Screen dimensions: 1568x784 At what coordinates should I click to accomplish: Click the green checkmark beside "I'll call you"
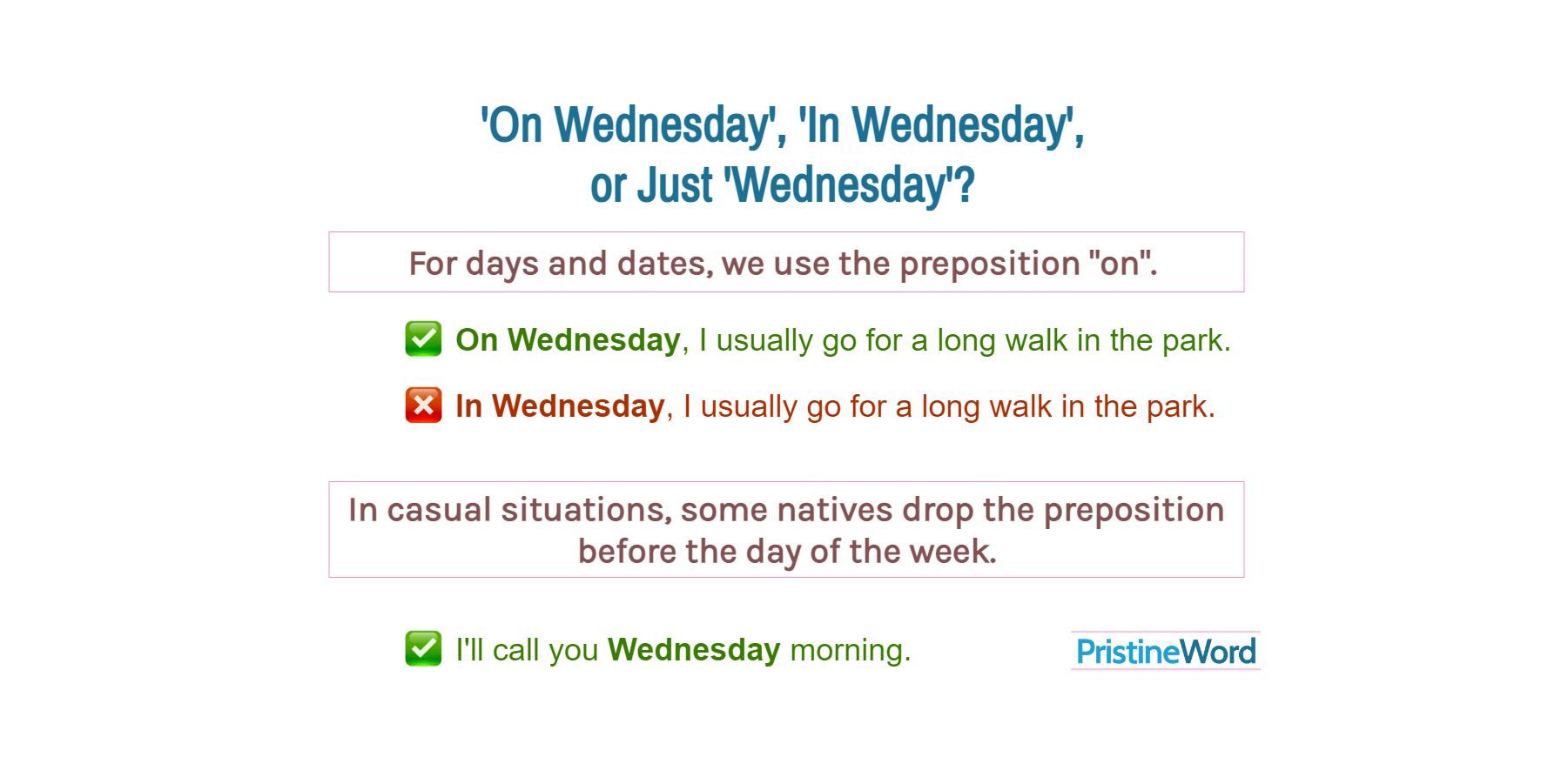pyautogui.click(x=423, y=648)
